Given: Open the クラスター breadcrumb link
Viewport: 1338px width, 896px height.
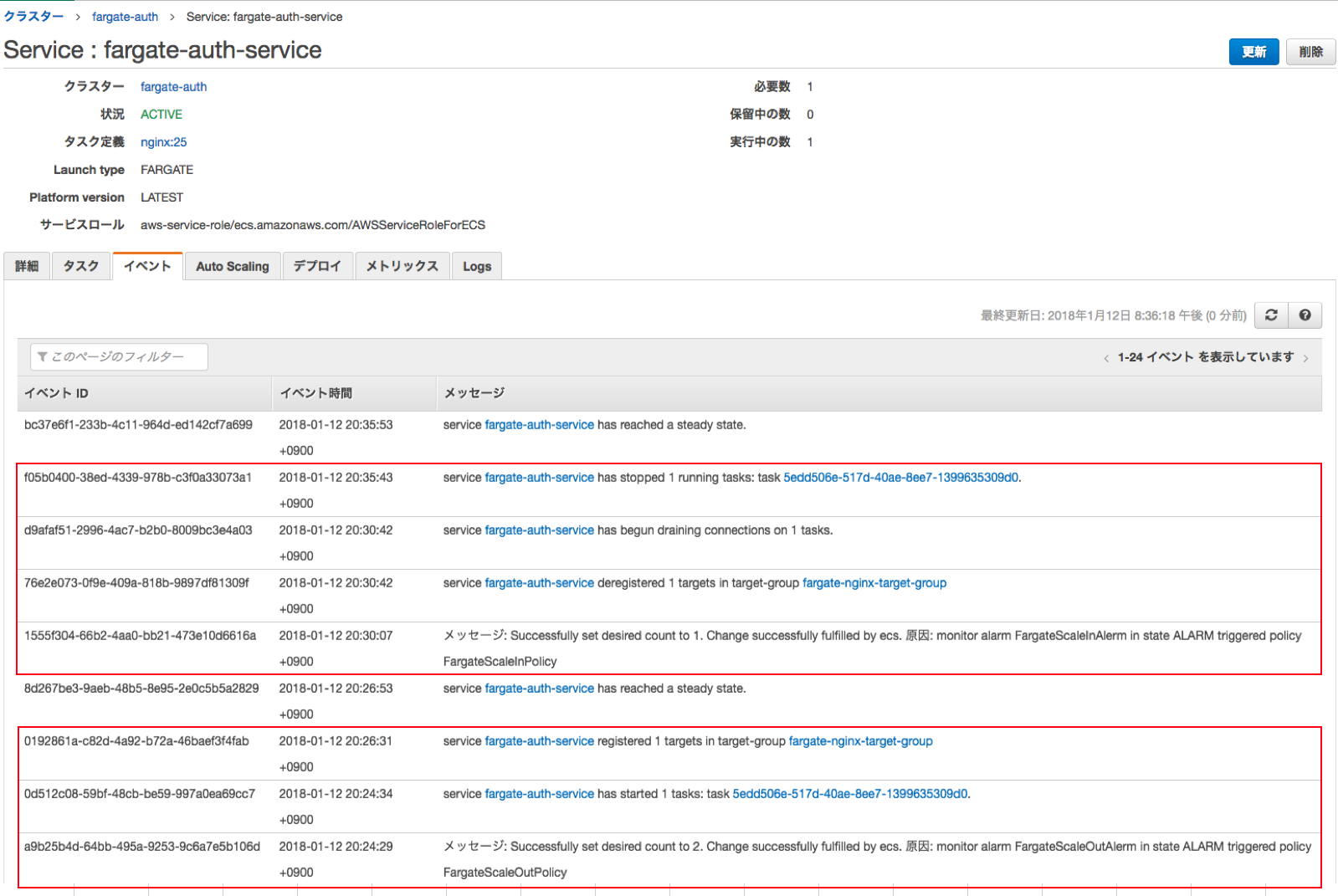Looking at the screenshot, I should (33, 17).
